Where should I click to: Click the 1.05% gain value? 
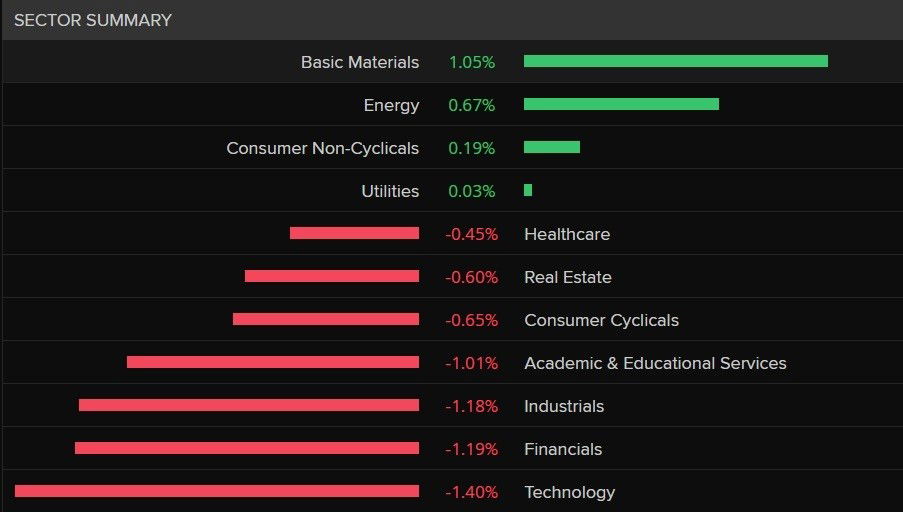(x=472, y=62)
